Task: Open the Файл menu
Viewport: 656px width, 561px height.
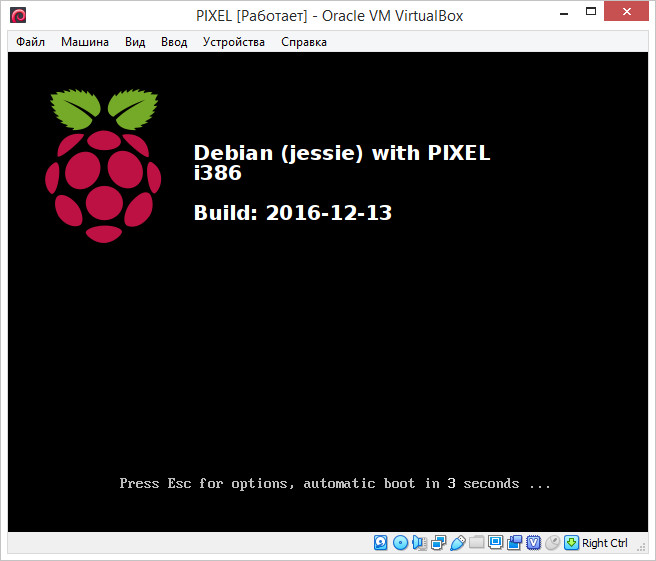Action: (x=31, y=42)
